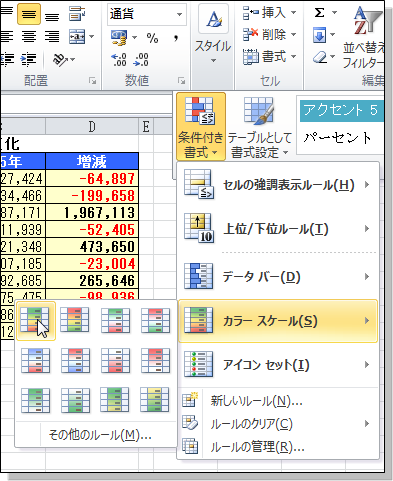Toggle right horizontal alignment
The image size is (393, 481).
pyautogui.click(x=52, y=37)
